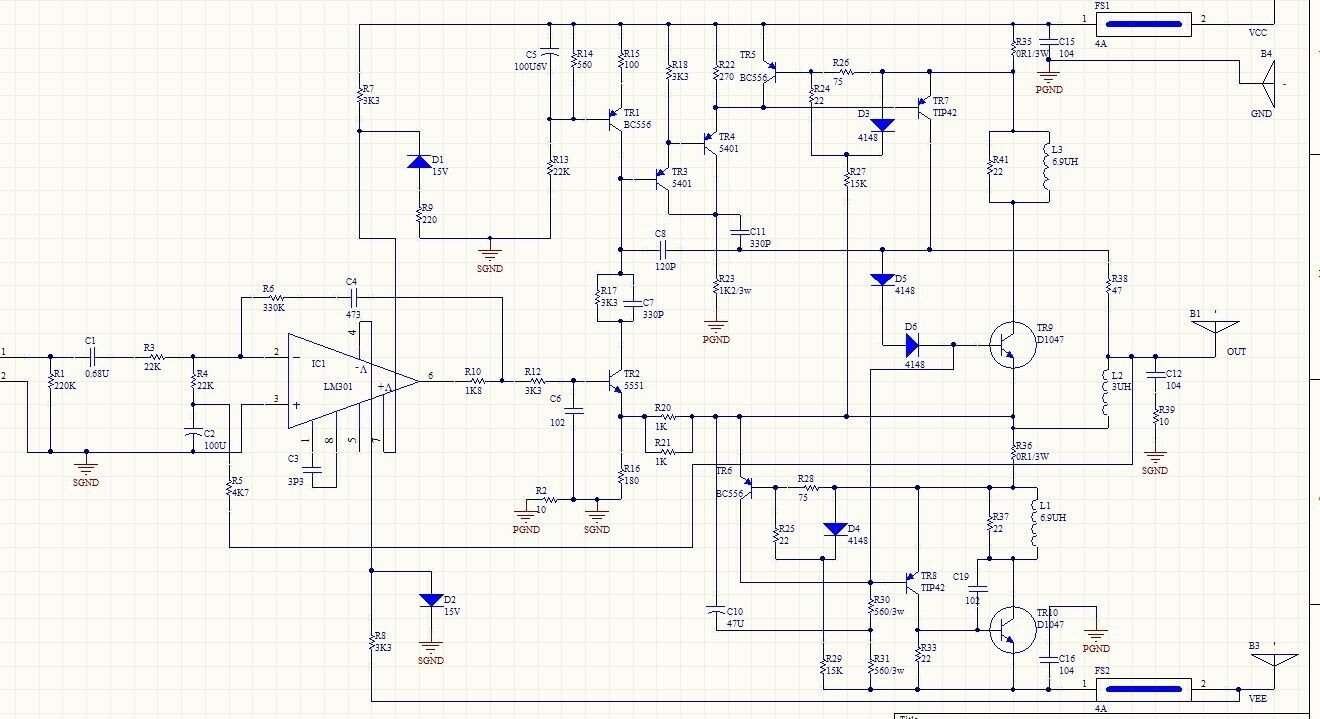The image size is (1320, 719).
Task: Click the 'OUT' net label
Action: click(x=1237, y=352)
